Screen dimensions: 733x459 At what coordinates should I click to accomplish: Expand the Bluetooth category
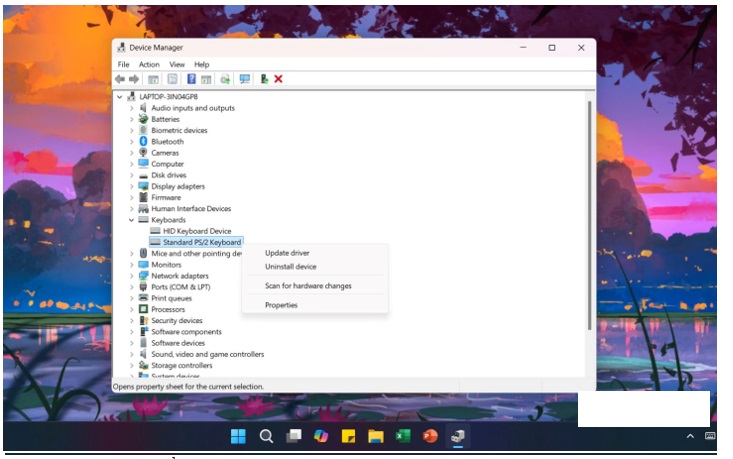coord(131,142)
